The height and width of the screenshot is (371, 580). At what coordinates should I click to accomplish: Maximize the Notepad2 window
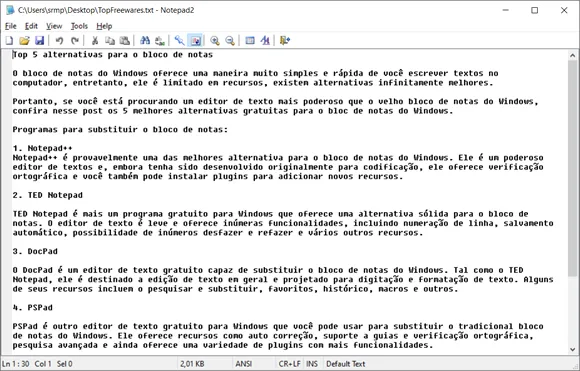(535, 10)
